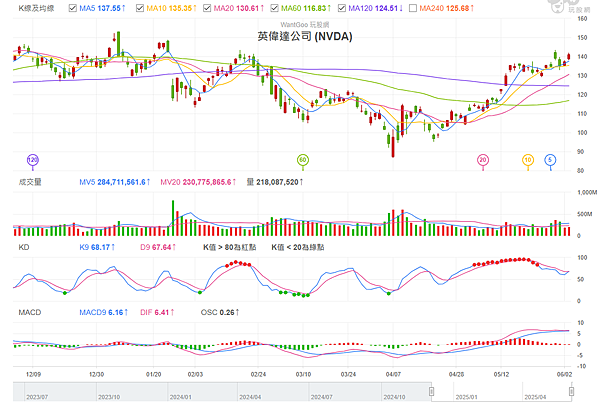Click the green 60 marker pin
600x403 pixels.
coord(303,160)
